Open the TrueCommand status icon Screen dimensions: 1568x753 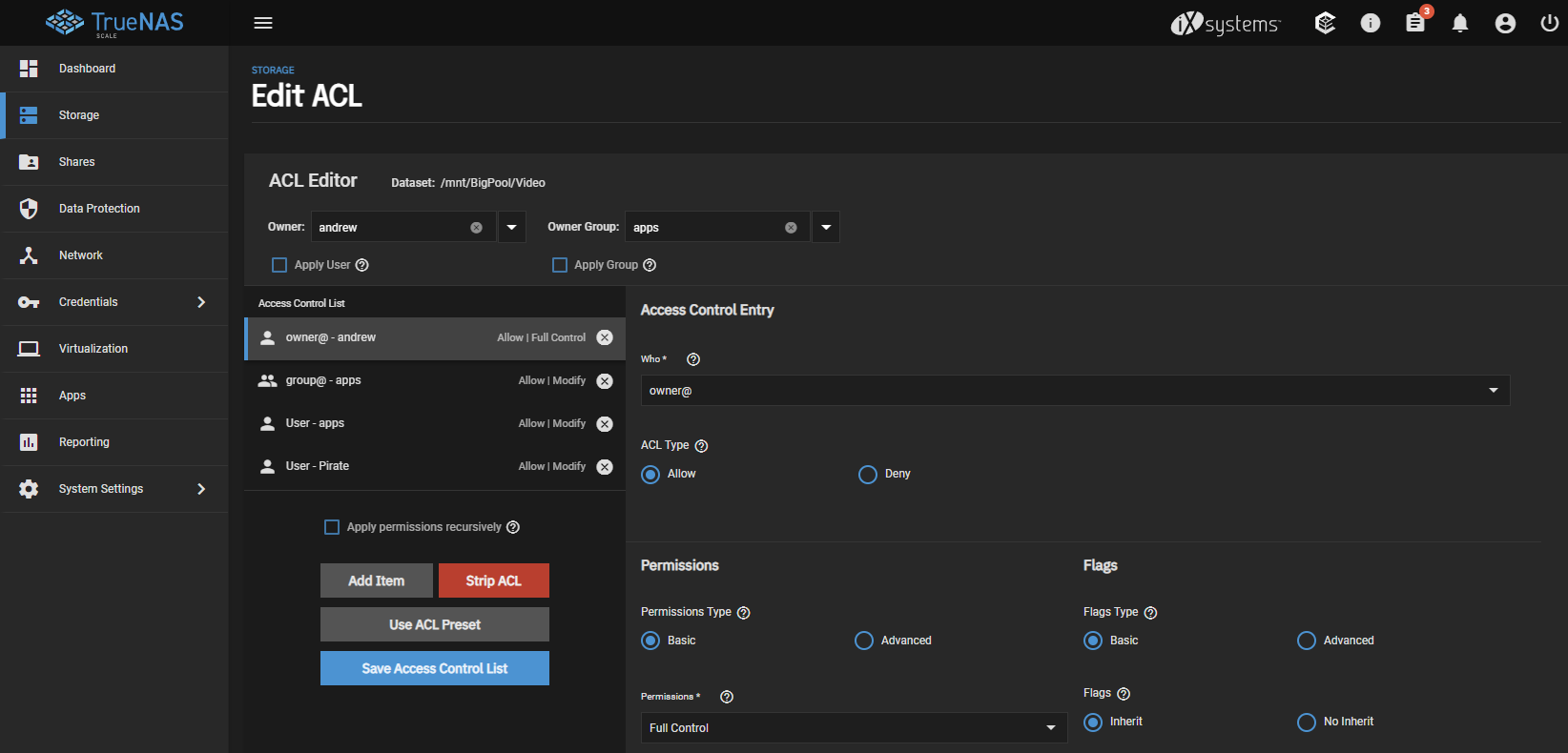click(1325, 23)
